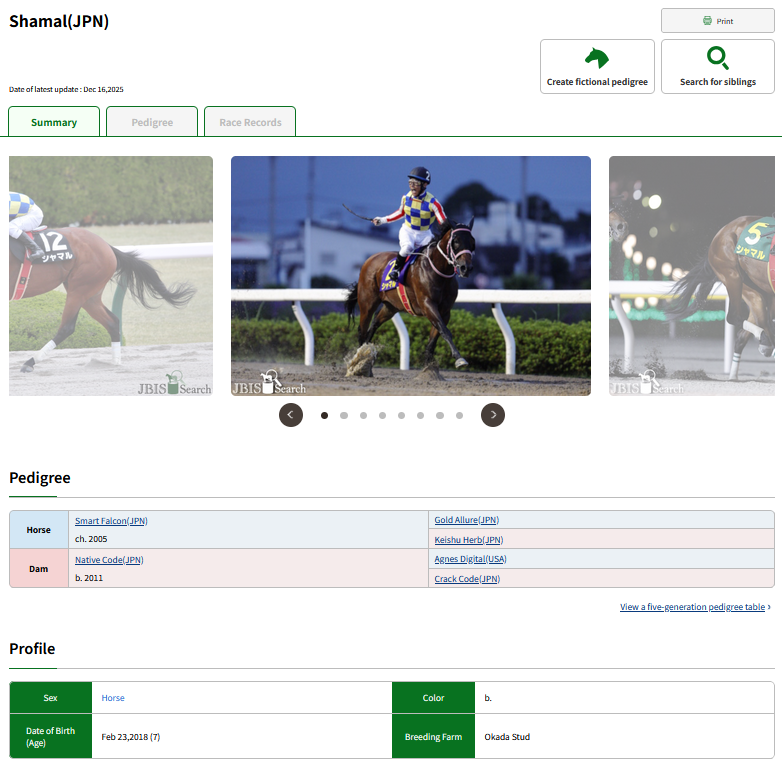Click the 'Date of Birth (Age)' label cell
The width and height of the screenshot is (782, 763).
pos(50,736)
